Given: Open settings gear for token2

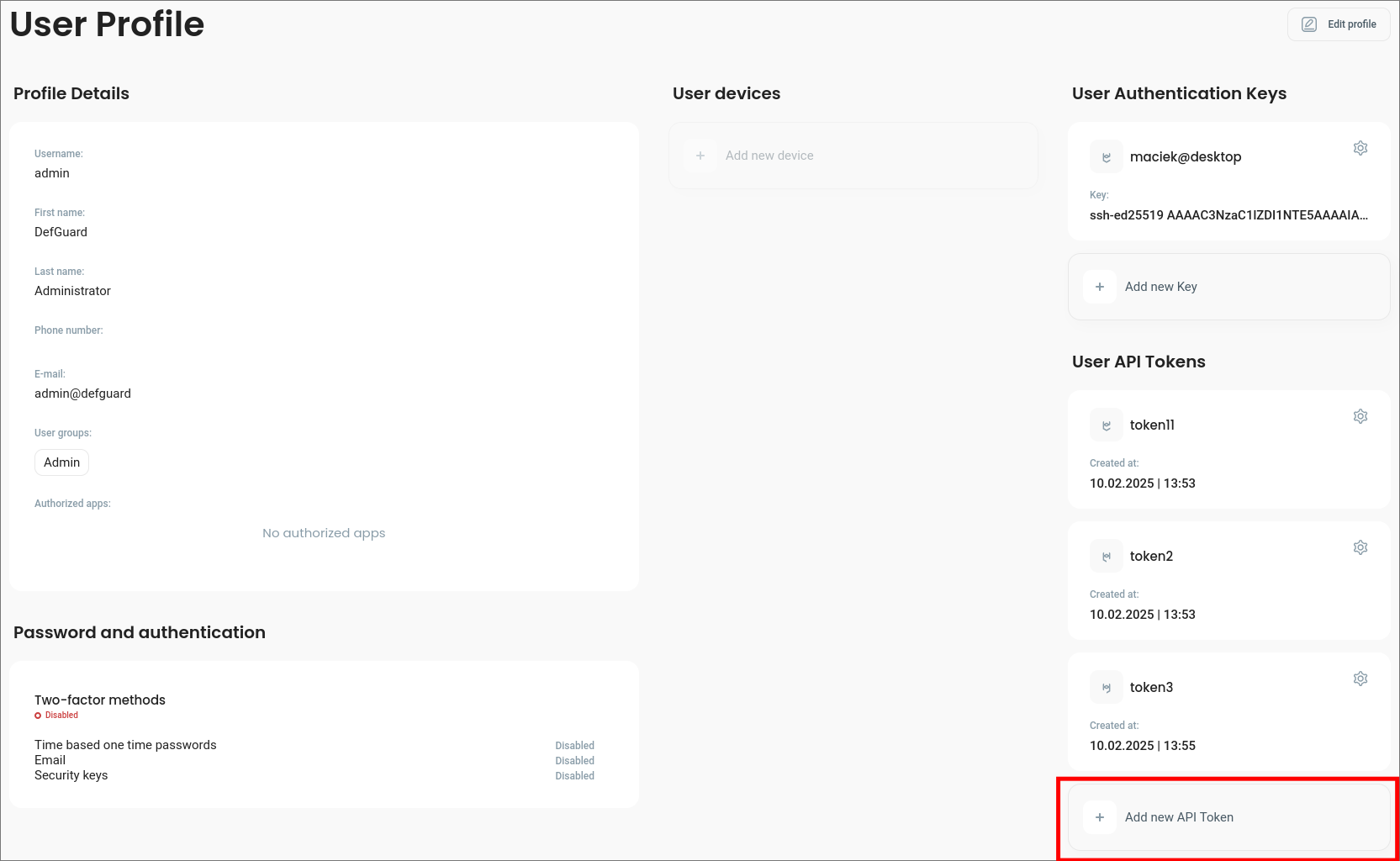Looking at the screenshot, I should 1360,547.
